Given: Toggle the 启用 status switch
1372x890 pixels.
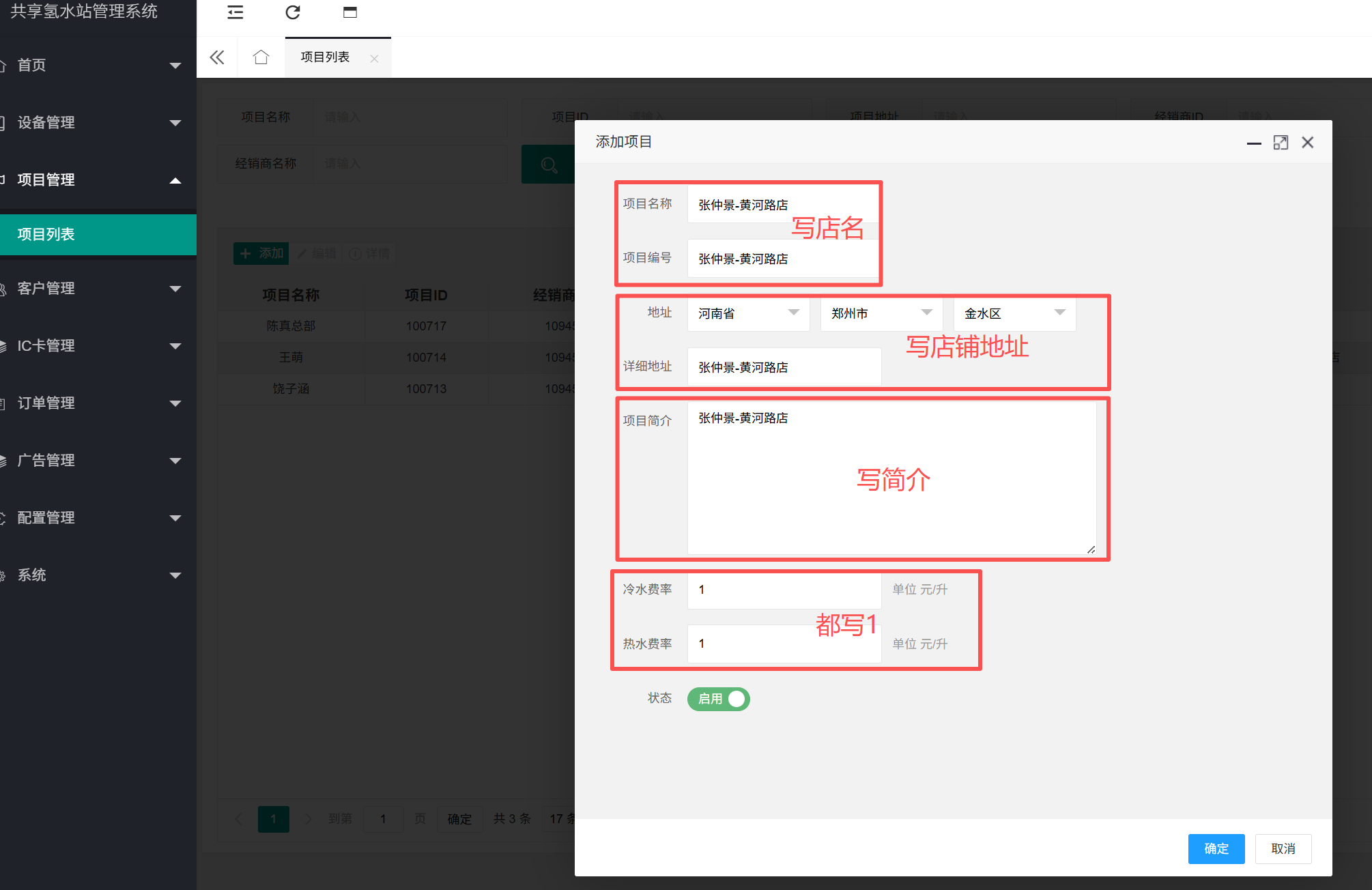Looking at the screenshot, I should pyautogui.click(x=719, y=699).
